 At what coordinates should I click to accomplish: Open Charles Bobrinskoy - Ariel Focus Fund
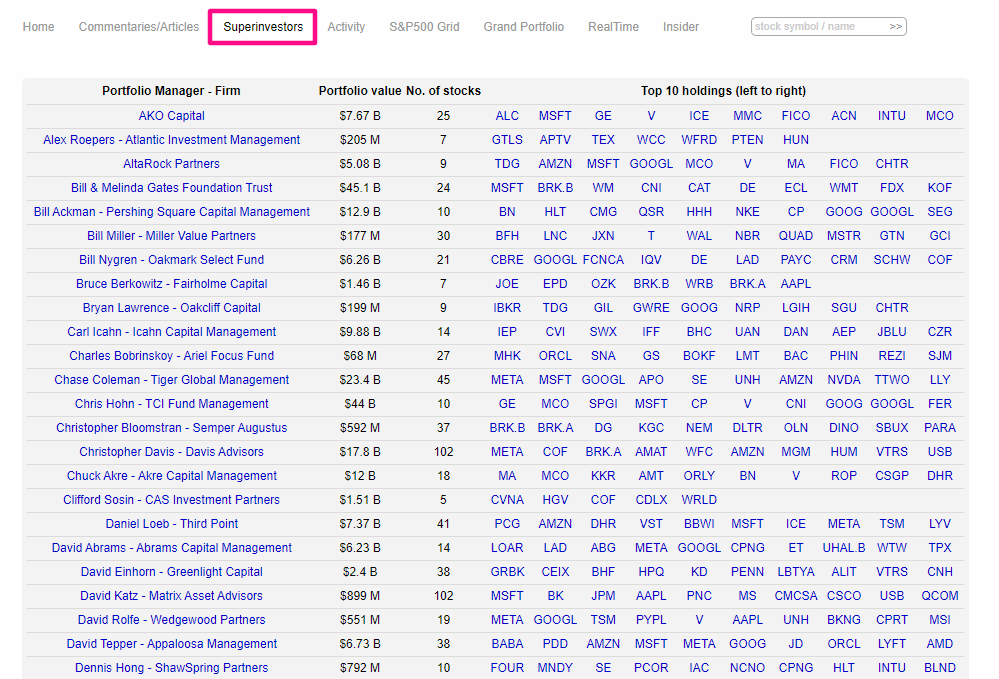pos(171,355)
